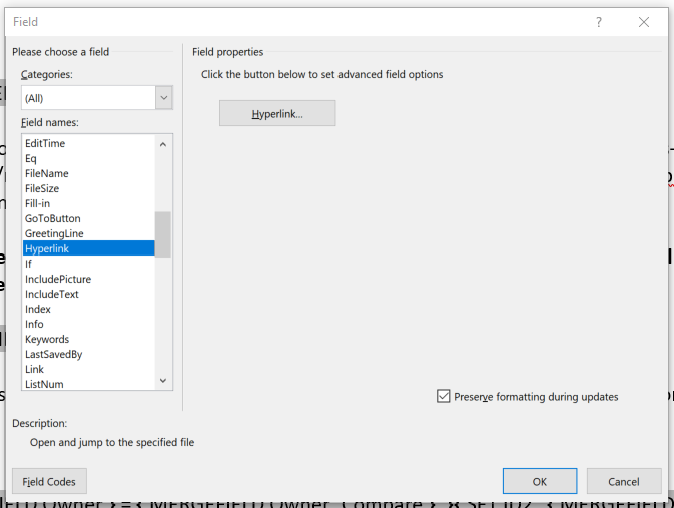This screenshot has height=508, width=674.
Task: Pick IncludePicture in the list
Action: pos(58,279)
